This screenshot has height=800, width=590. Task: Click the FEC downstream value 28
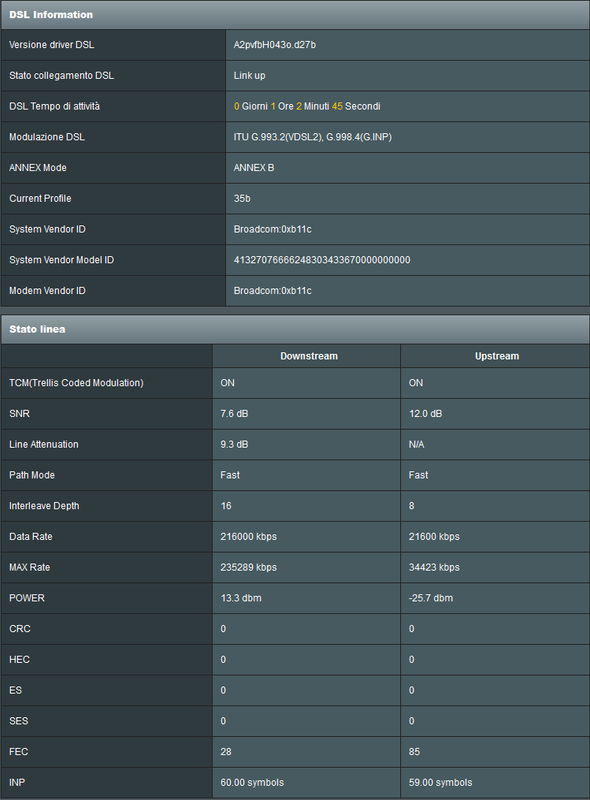point(226,752)
